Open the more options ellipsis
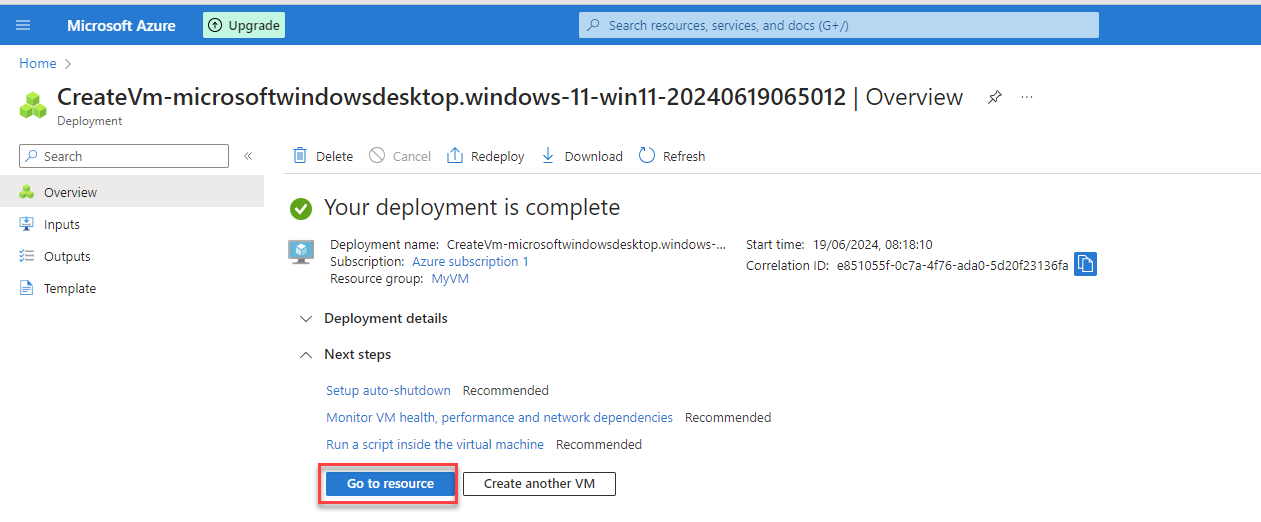 (1027, 97)
